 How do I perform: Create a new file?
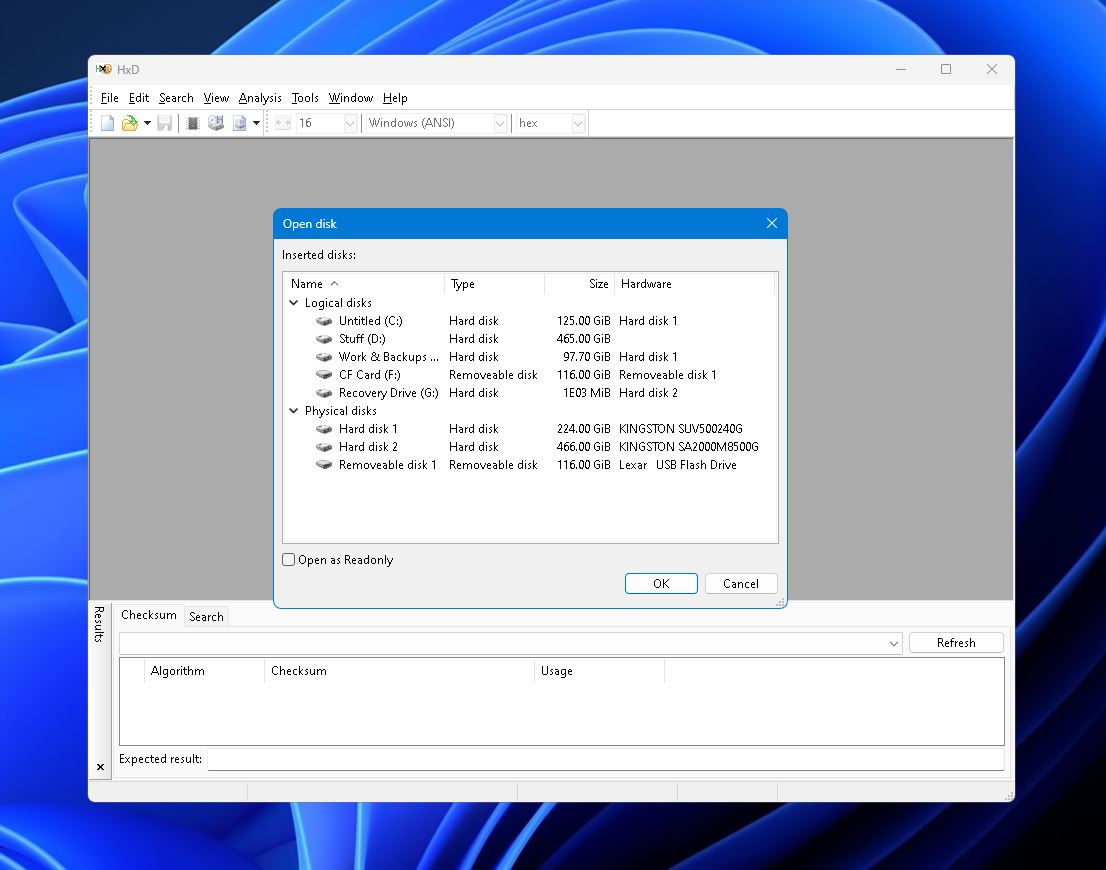(x=106, y=122)
